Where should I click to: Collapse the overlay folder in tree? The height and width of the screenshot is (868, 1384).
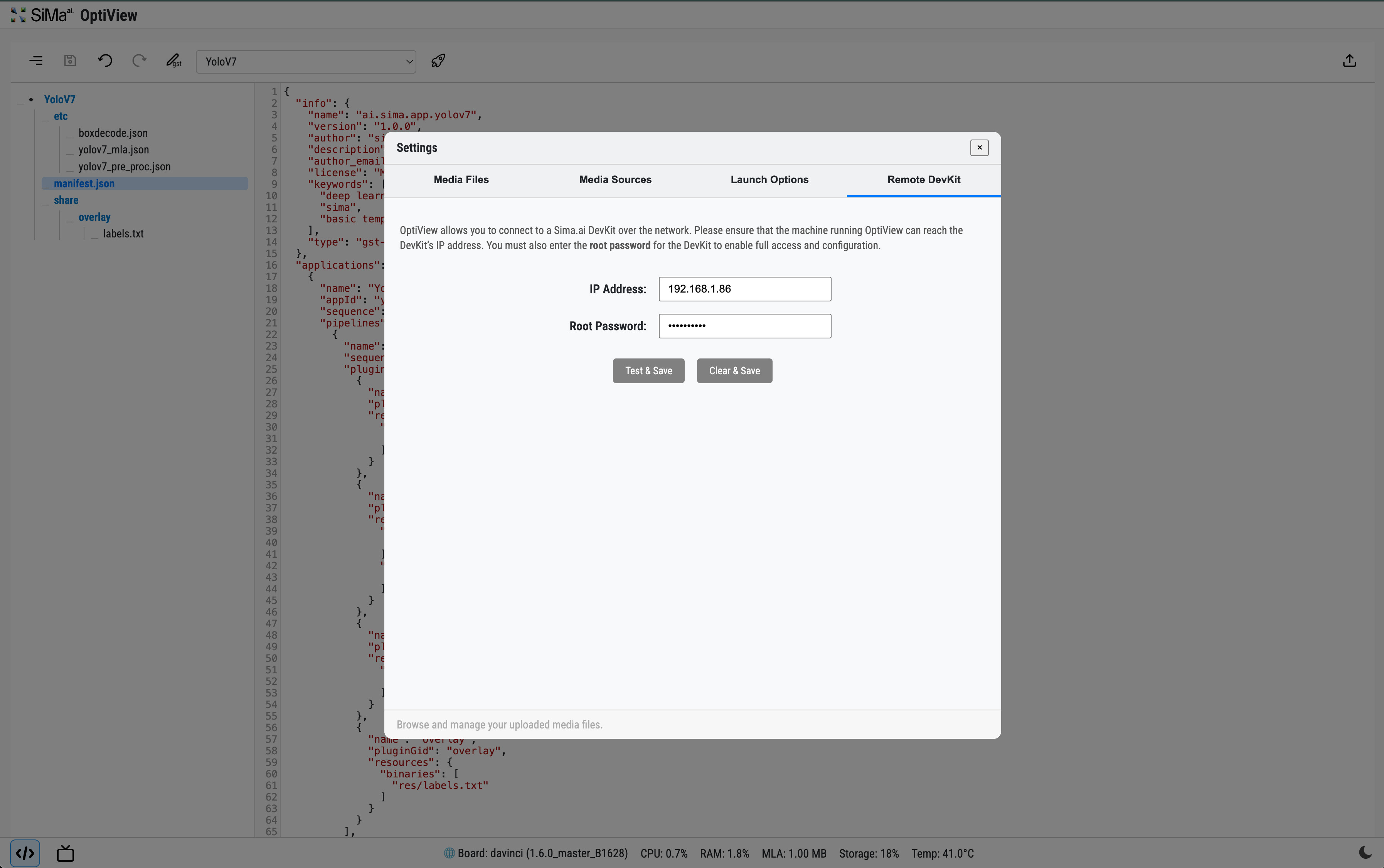point(94,217)
